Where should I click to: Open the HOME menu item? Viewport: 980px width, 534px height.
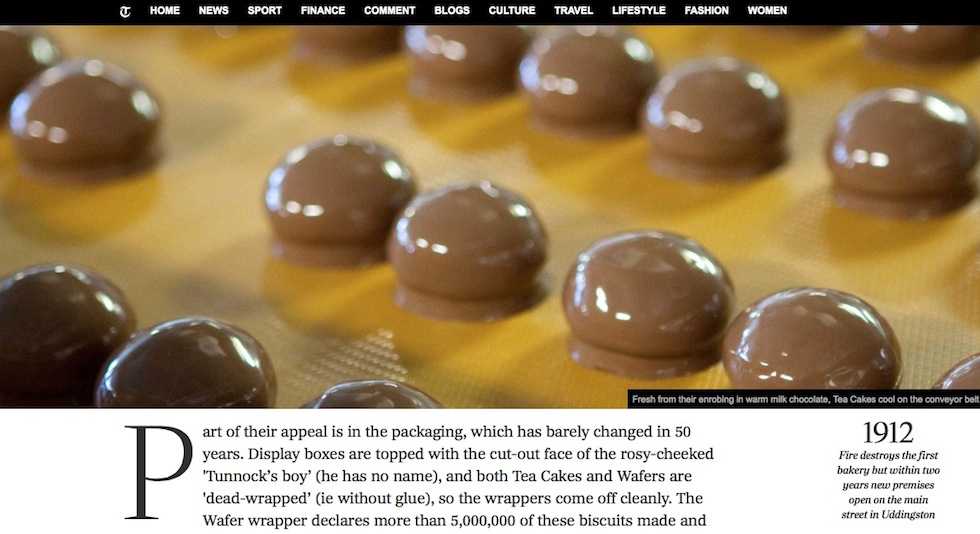click(165, 11)
